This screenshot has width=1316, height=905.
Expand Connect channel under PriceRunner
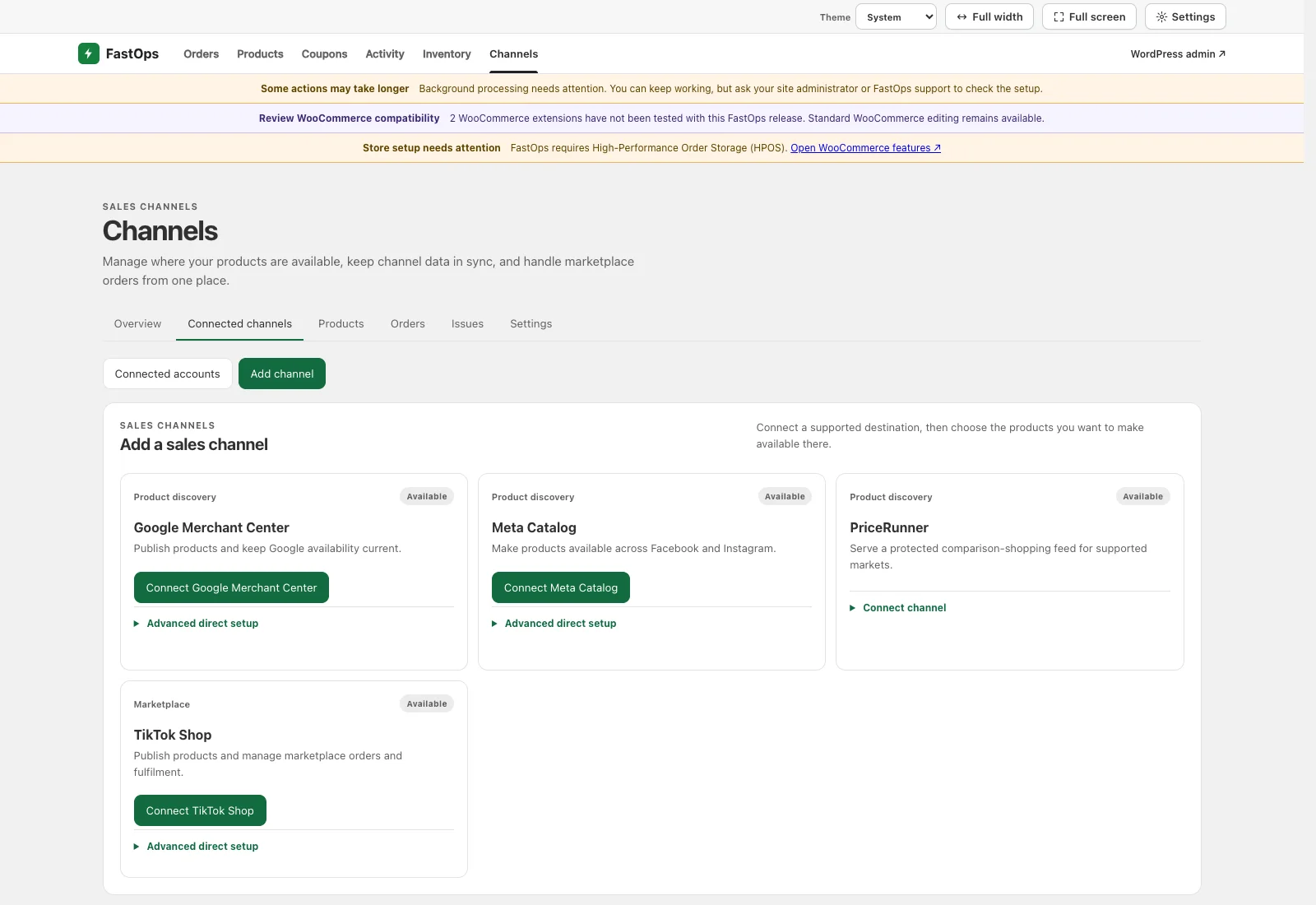(898, 608)
